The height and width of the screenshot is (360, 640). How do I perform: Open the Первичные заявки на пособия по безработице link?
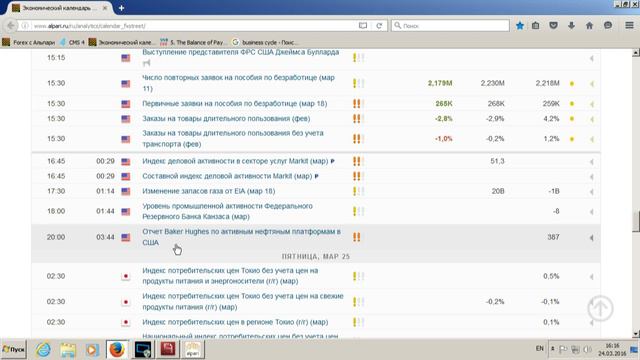(234, 104)
